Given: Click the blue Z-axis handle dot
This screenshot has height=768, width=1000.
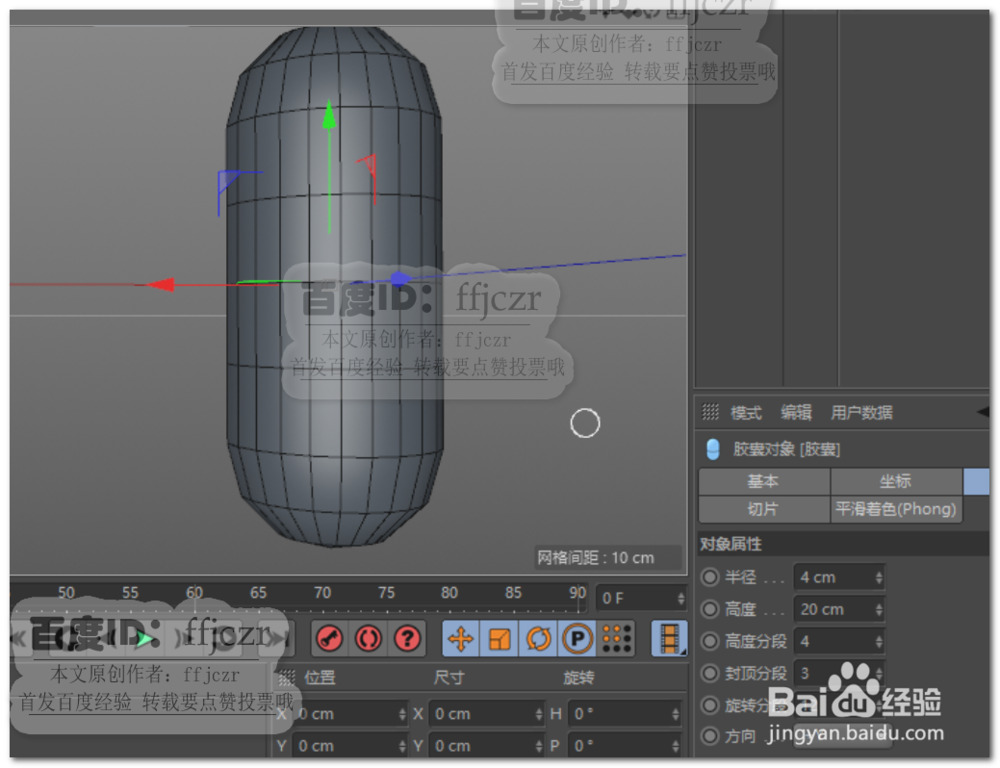Looking at the screenshot, I should (x=399, y=279).
